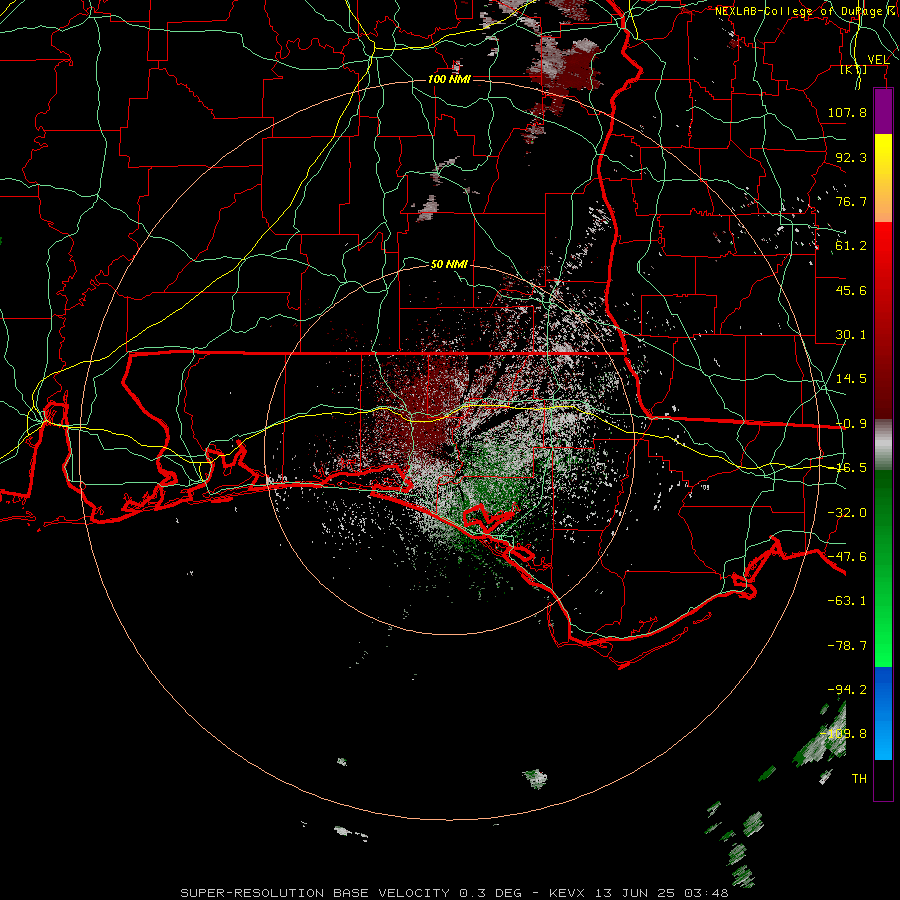
Task: Select the 30.1 value on velocity scale
Action: (x=851, y=335)
